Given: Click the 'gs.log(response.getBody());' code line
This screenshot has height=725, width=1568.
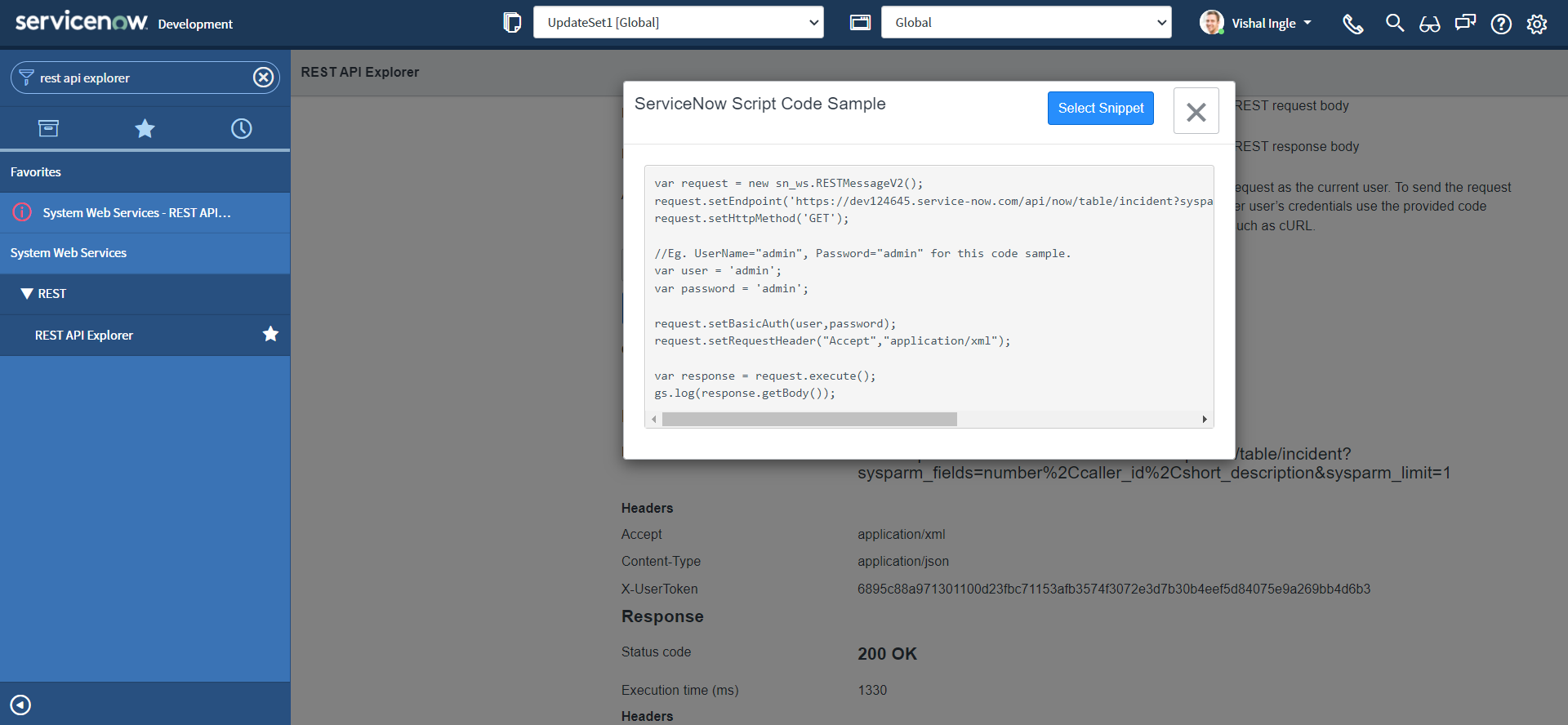Looking at the screenshot, I should click(745, 394).
